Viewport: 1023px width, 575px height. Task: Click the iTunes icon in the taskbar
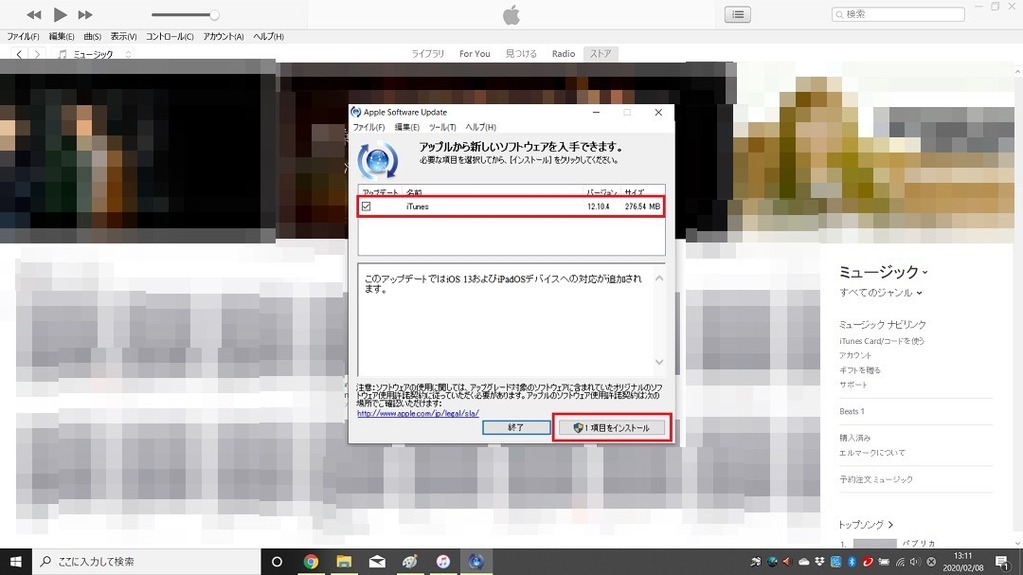tap(442, 561)
